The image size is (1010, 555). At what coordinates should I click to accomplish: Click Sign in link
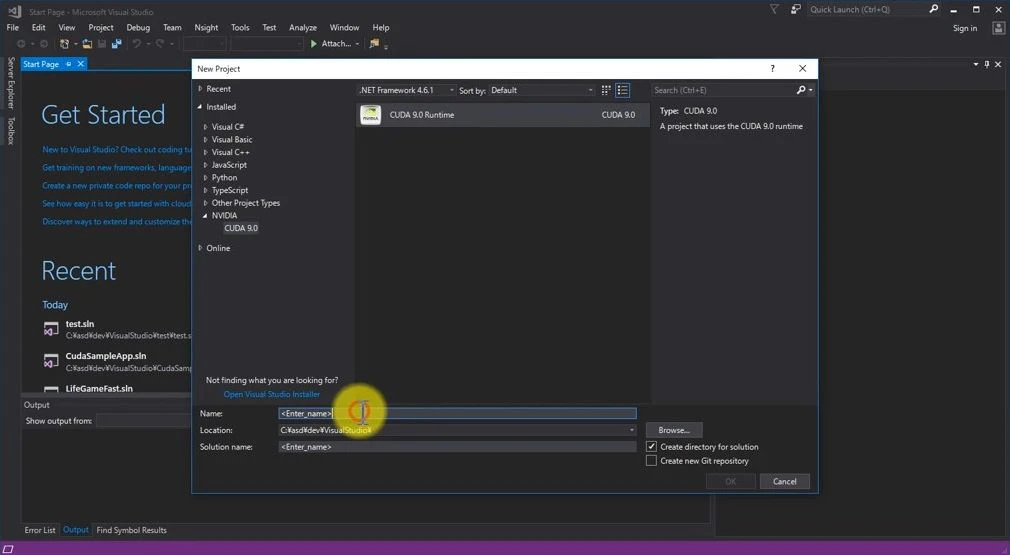click(x=965, y=28)
